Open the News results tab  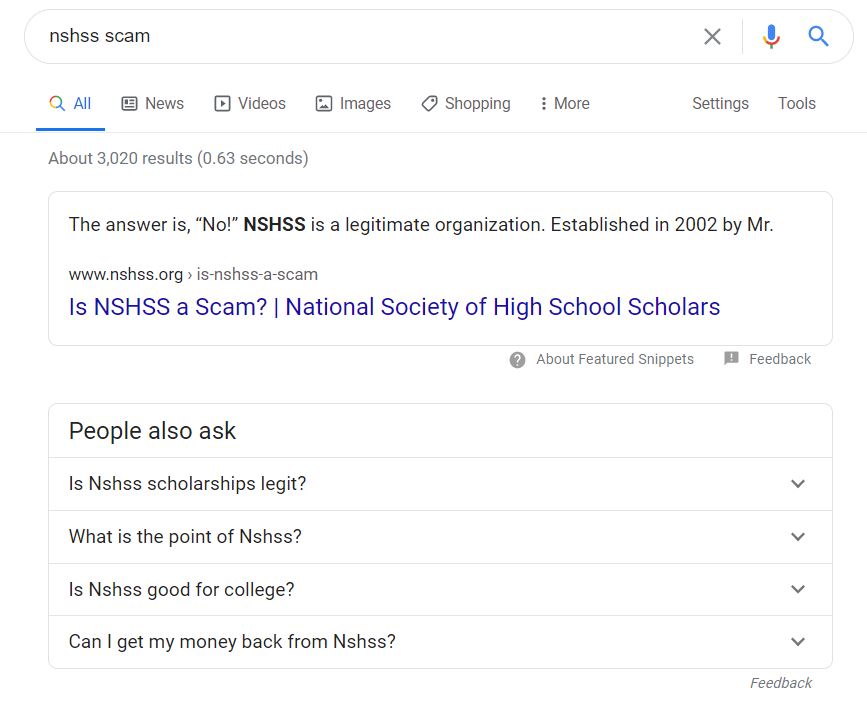click(153, 103)
